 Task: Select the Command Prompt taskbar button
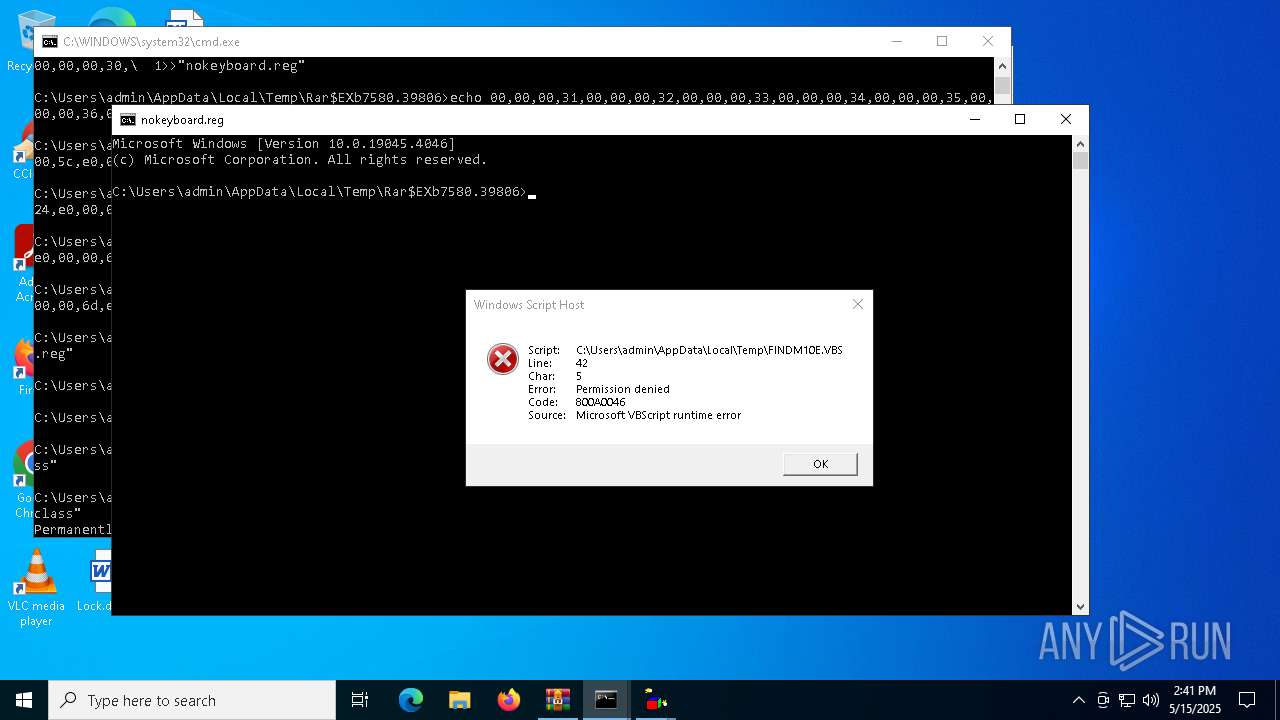point(606,700)
